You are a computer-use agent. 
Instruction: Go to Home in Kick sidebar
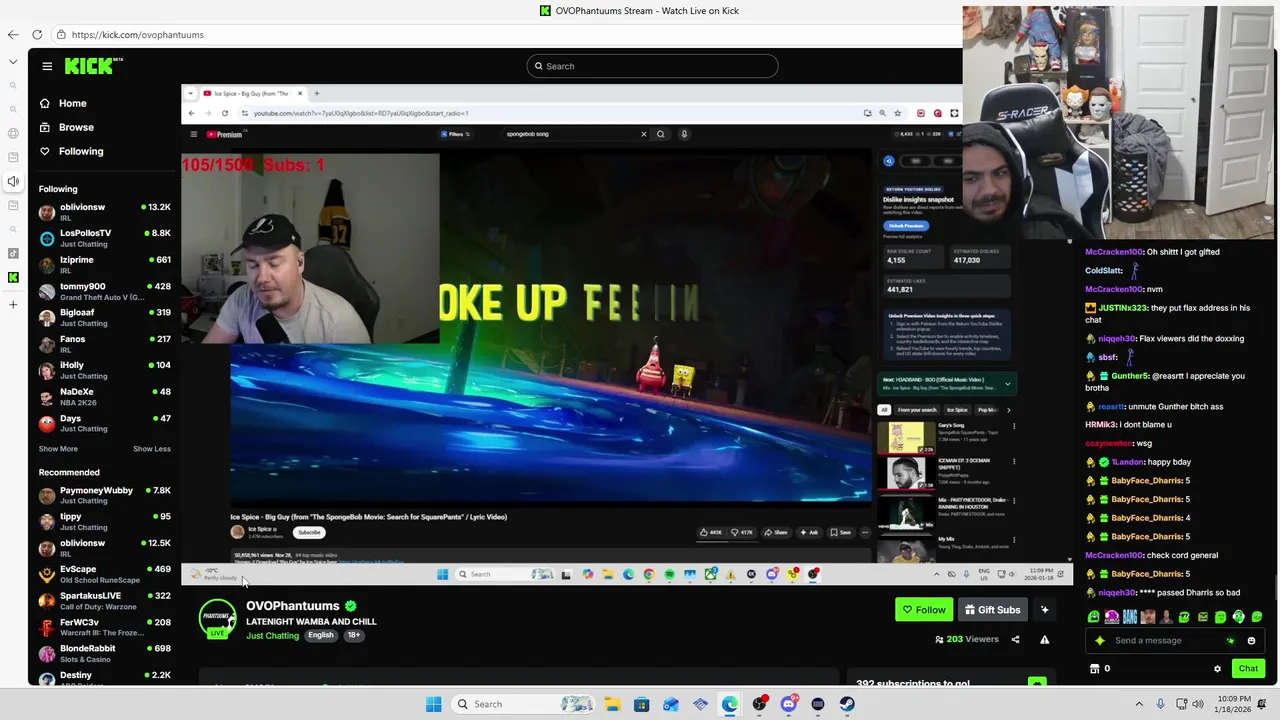[72, 103]
